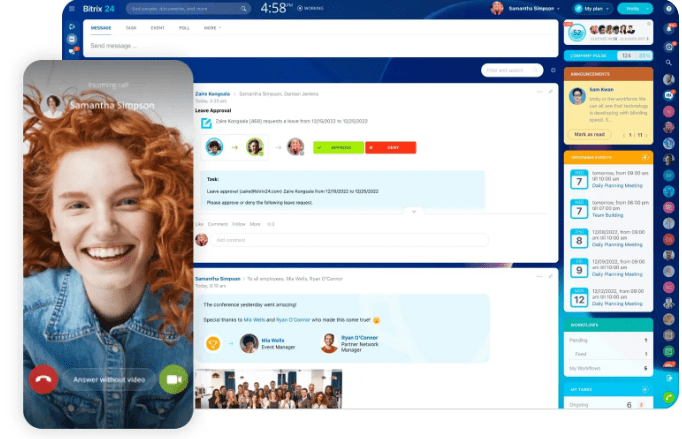682x439 pixels.
Task: Open the My plan dropdown
Action: (593, 9)
